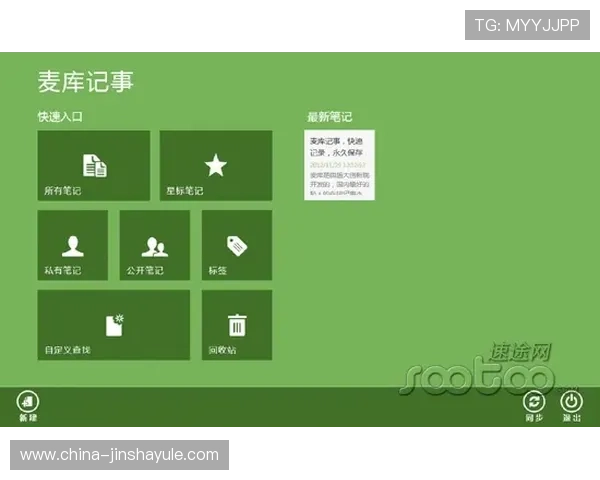600x480 pixels.
Task: Click the 麦库记事 app title
Action: (86, 82)
